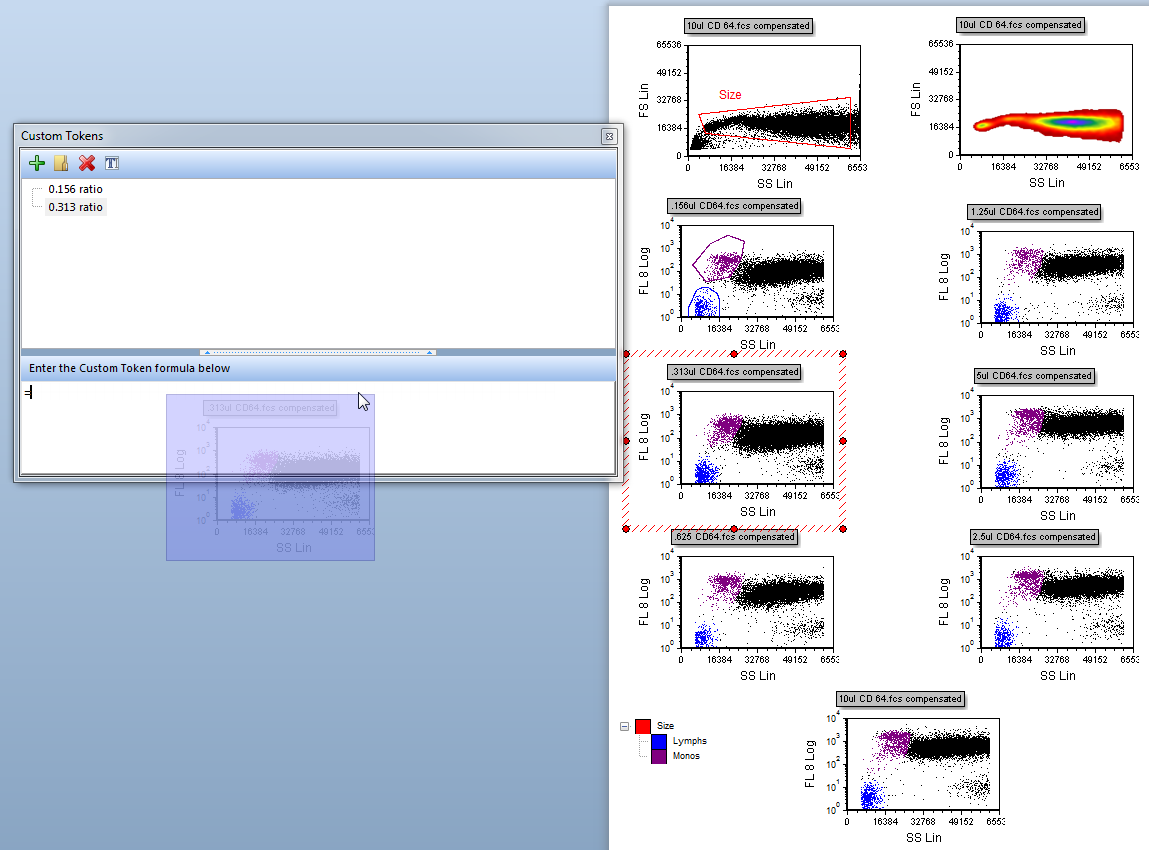Click the text T icon in token toolbar

[x=112, y=163]
